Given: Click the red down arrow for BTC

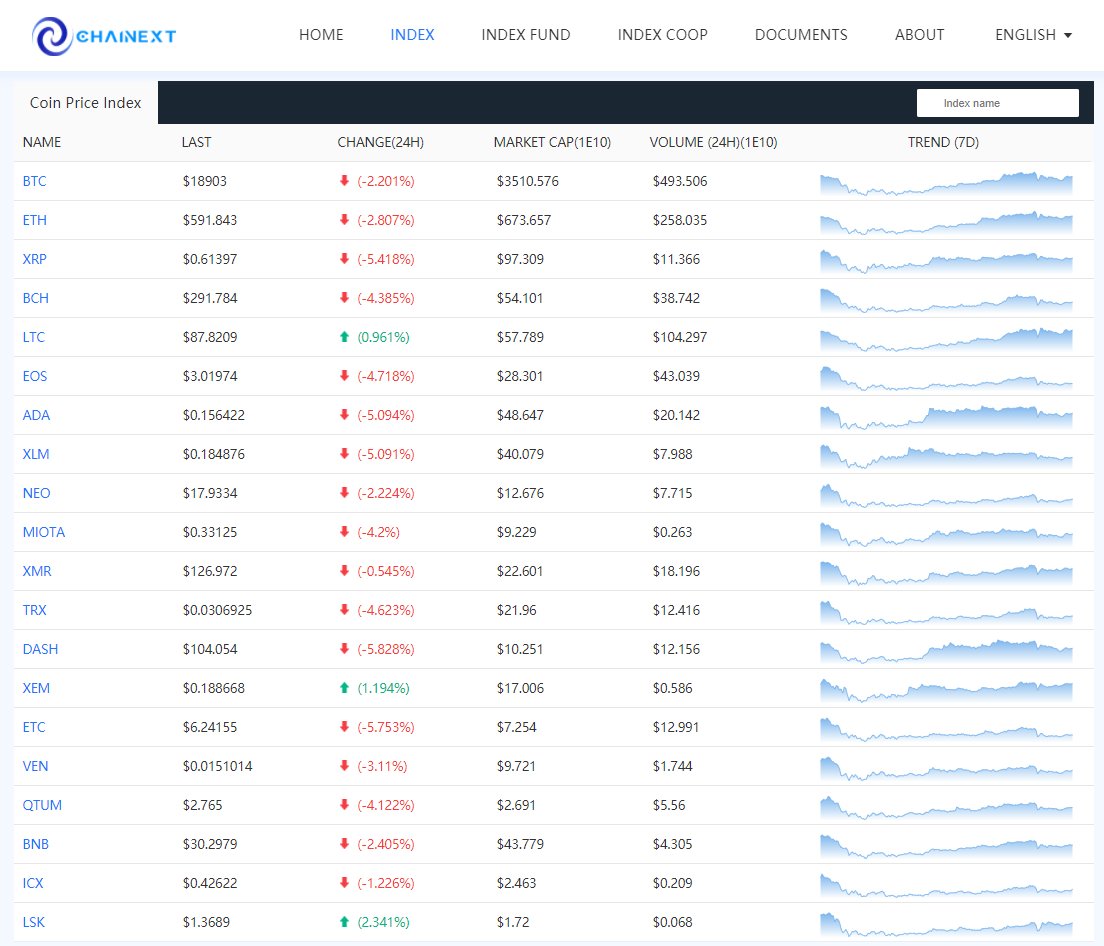Looking at the screenshot, I should (x=344, y=181).
